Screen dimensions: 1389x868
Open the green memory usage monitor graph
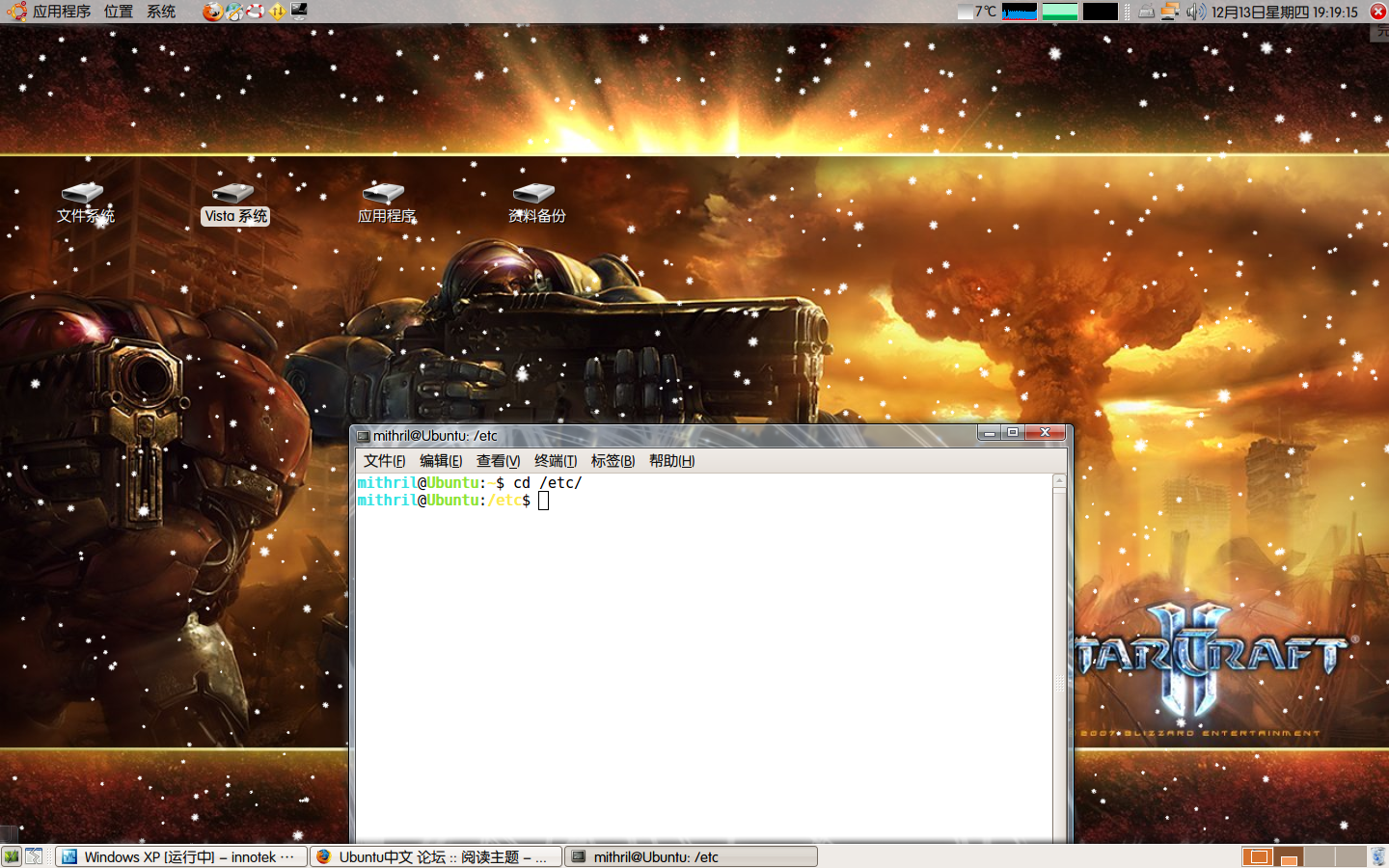coord(1060,12)
